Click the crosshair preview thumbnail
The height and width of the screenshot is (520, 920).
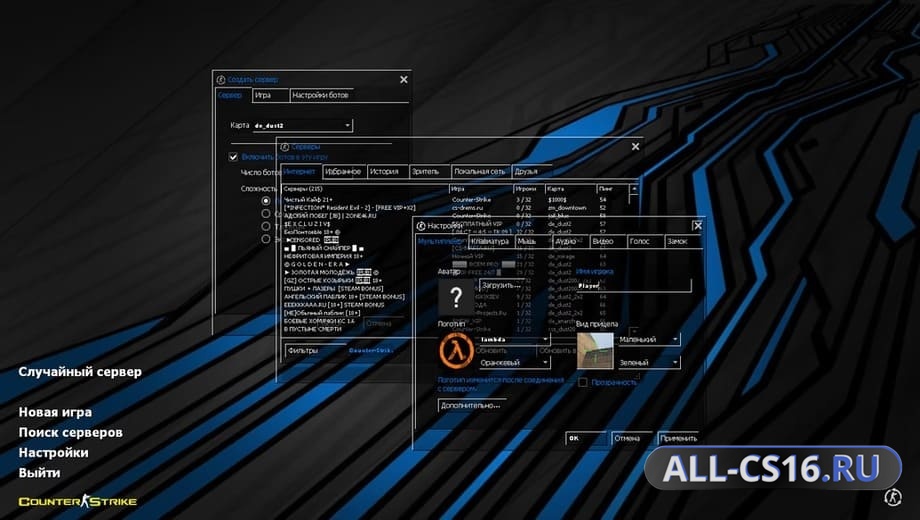(595, 350)
